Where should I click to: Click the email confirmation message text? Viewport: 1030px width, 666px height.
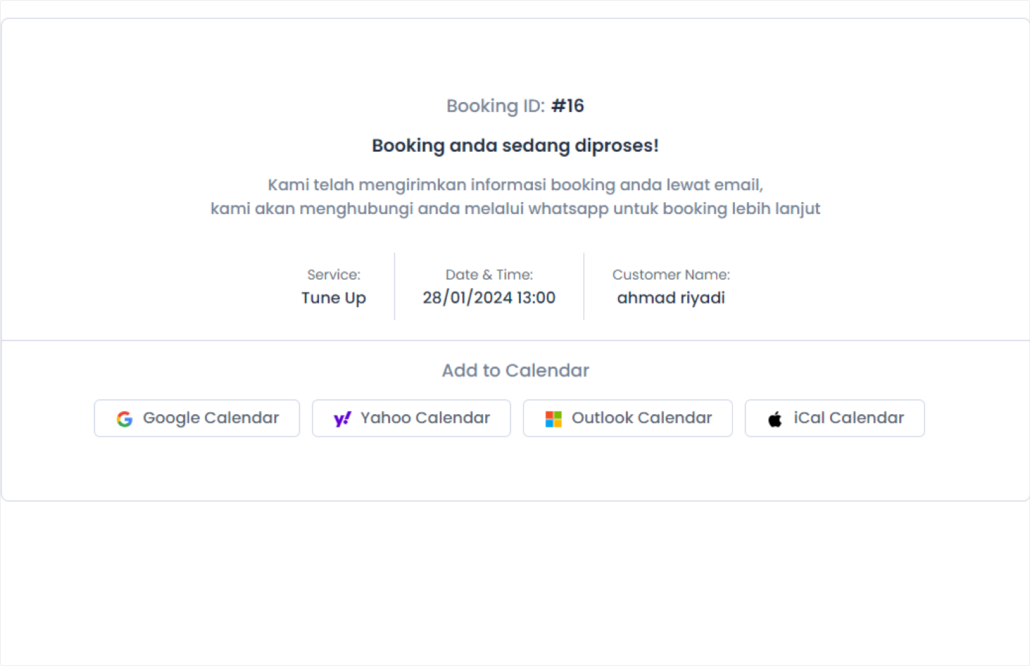click(515, 184)
